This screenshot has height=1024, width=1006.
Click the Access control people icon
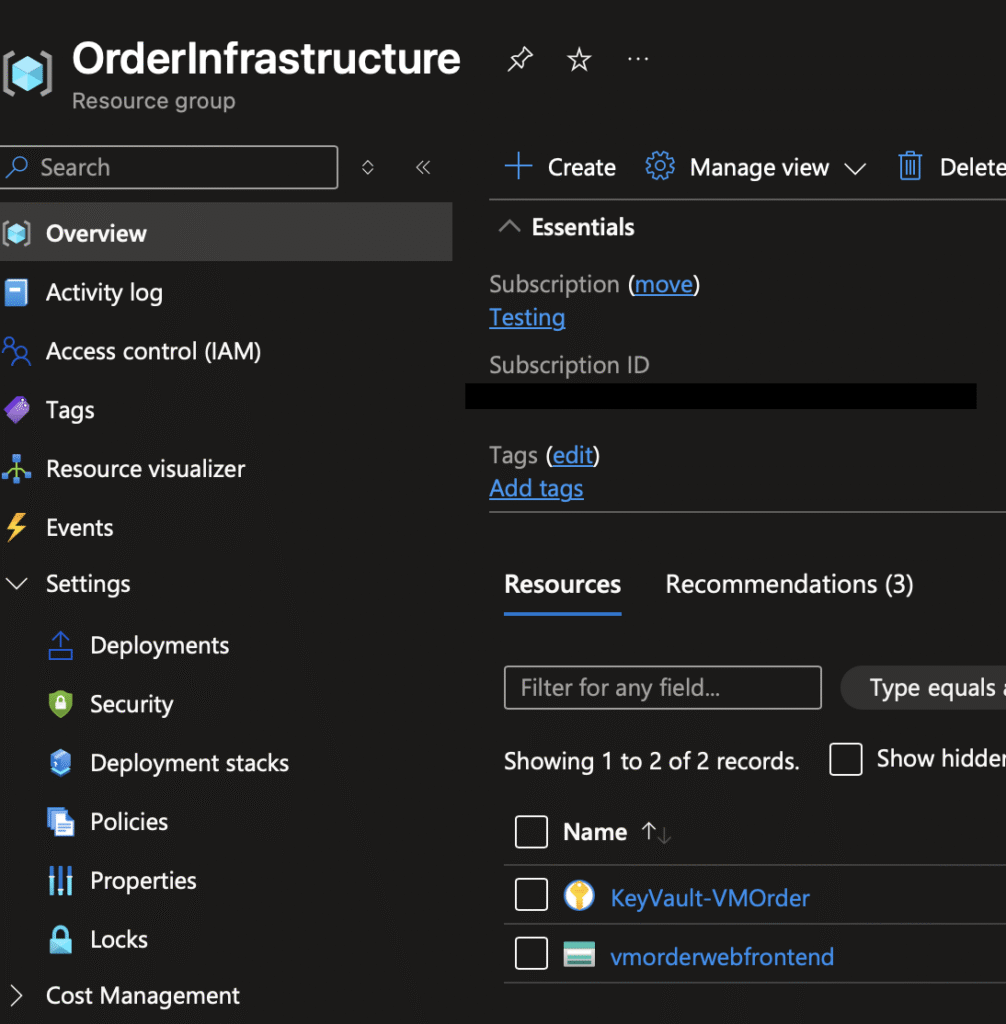coord(16,351)
